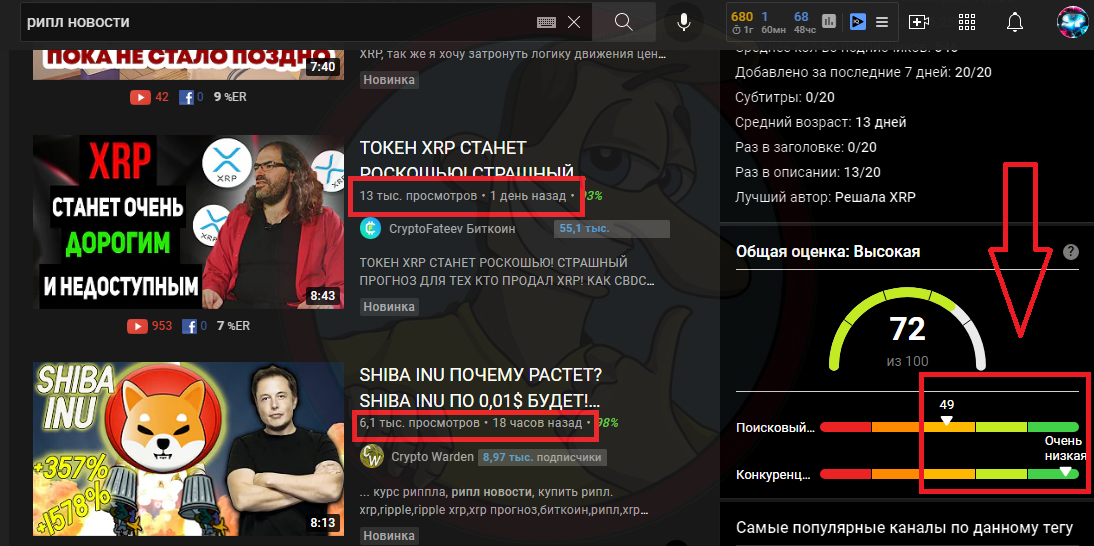
Task: Click the YouTube icon beside count 953
Action: pyautogui.click(x=137, y=326)
